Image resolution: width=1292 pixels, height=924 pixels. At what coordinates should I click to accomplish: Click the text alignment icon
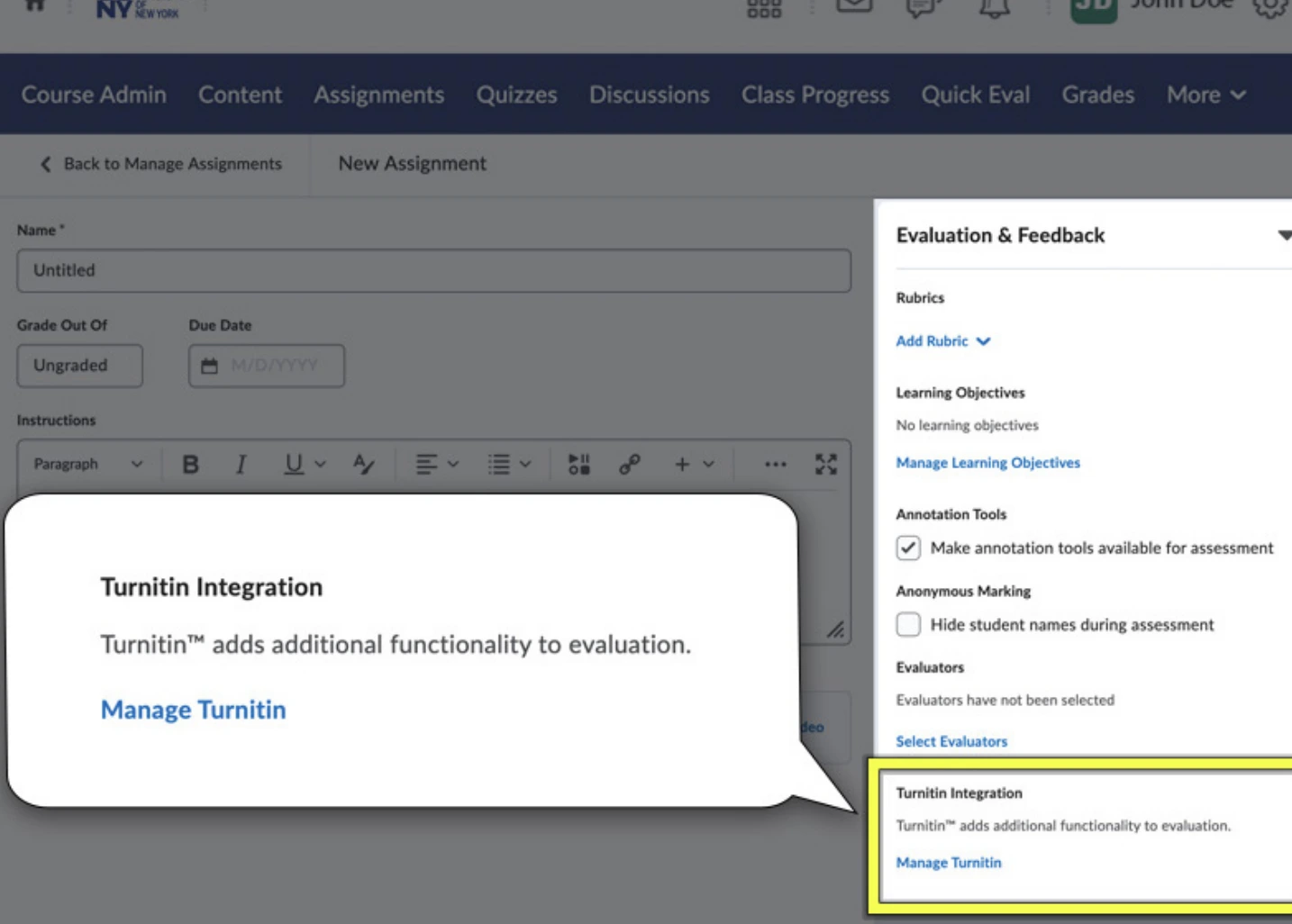pos(426,465)
